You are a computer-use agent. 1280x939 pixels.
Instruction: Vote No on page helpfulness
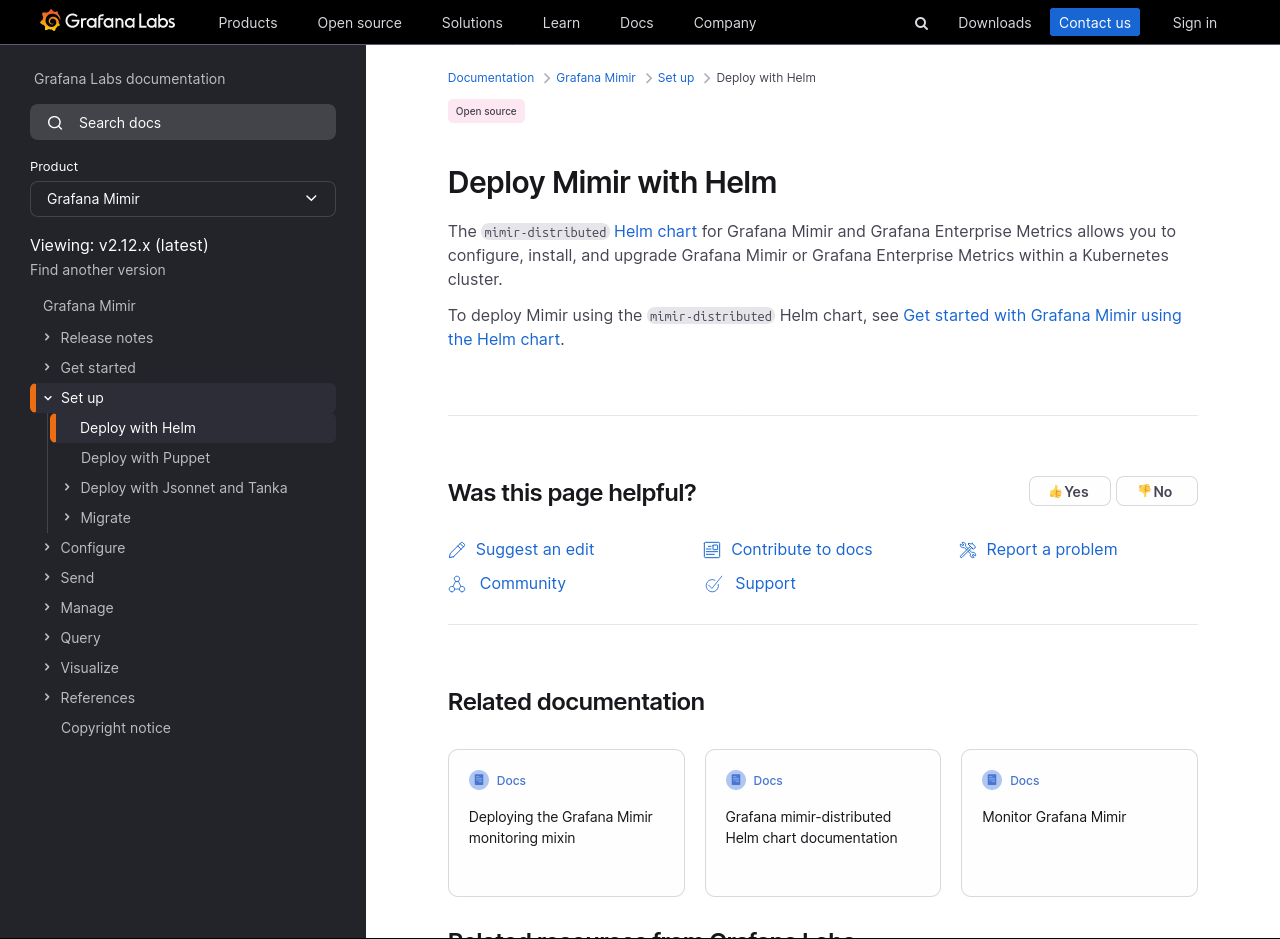(x=1156, y=491)
